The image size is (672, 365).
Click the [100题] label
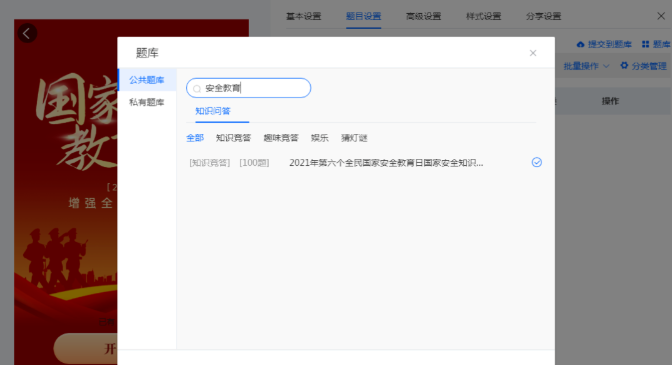254,163
